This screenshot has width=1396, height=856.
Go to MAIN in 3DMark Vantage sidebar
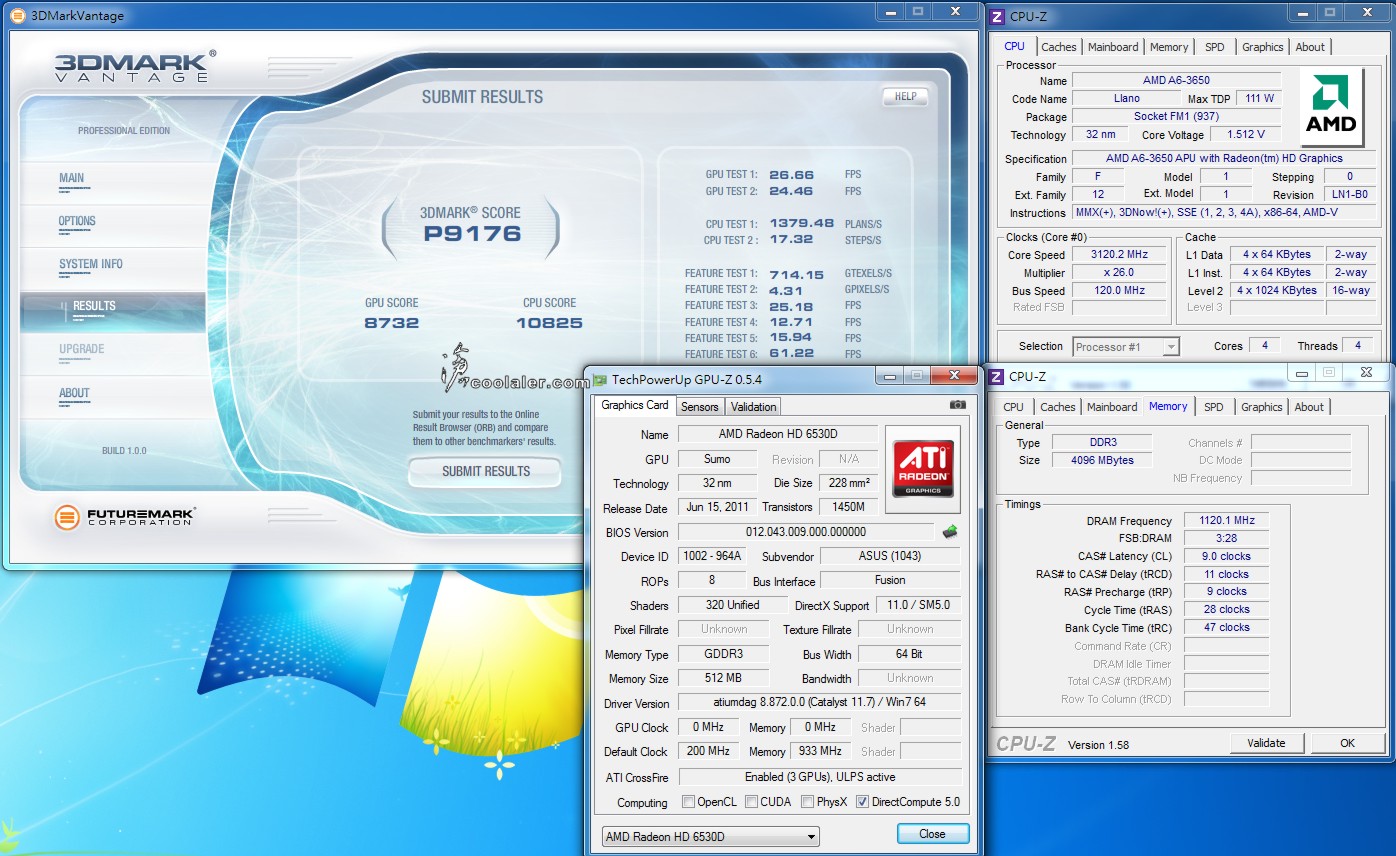[72, 179]
